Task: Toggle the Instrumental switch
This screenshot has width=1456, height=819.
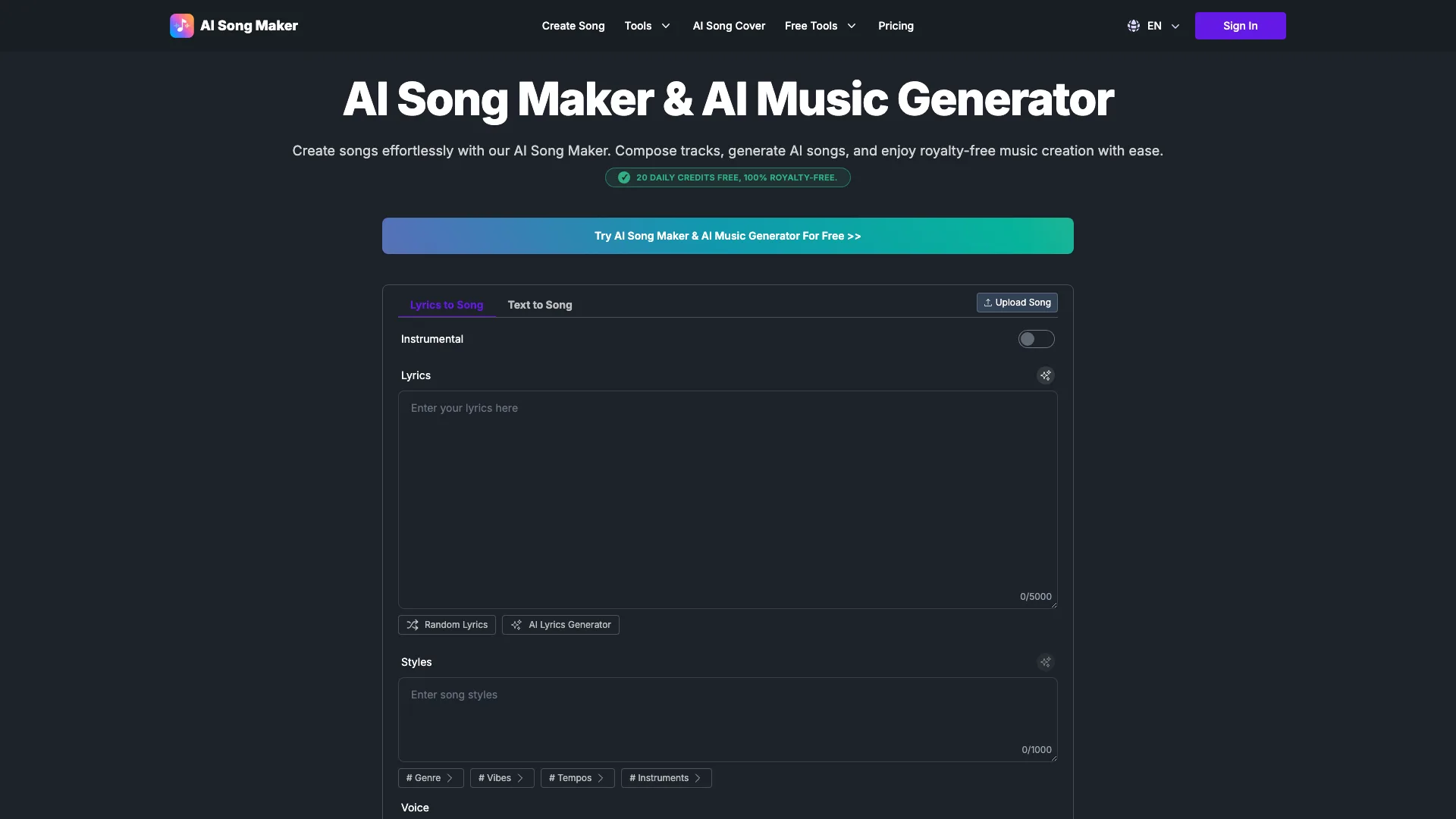Action: (1036, 339)
